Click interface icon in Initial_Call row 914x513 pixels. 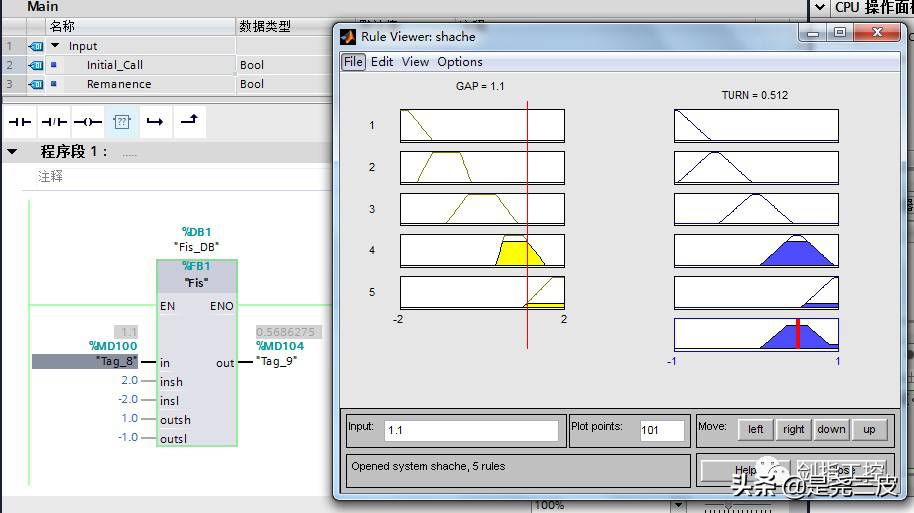(36, 65)
